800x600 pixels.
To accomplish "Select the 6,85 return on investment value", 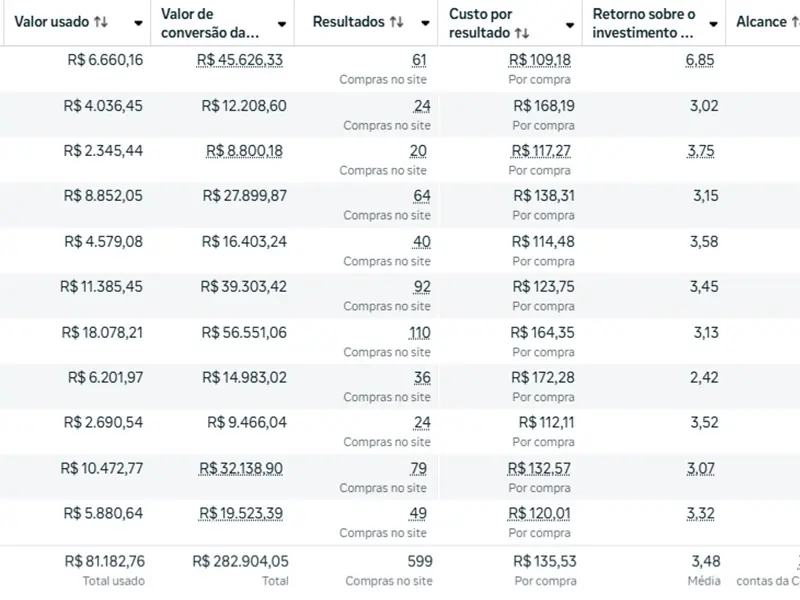I will click(x=700, y=60).
